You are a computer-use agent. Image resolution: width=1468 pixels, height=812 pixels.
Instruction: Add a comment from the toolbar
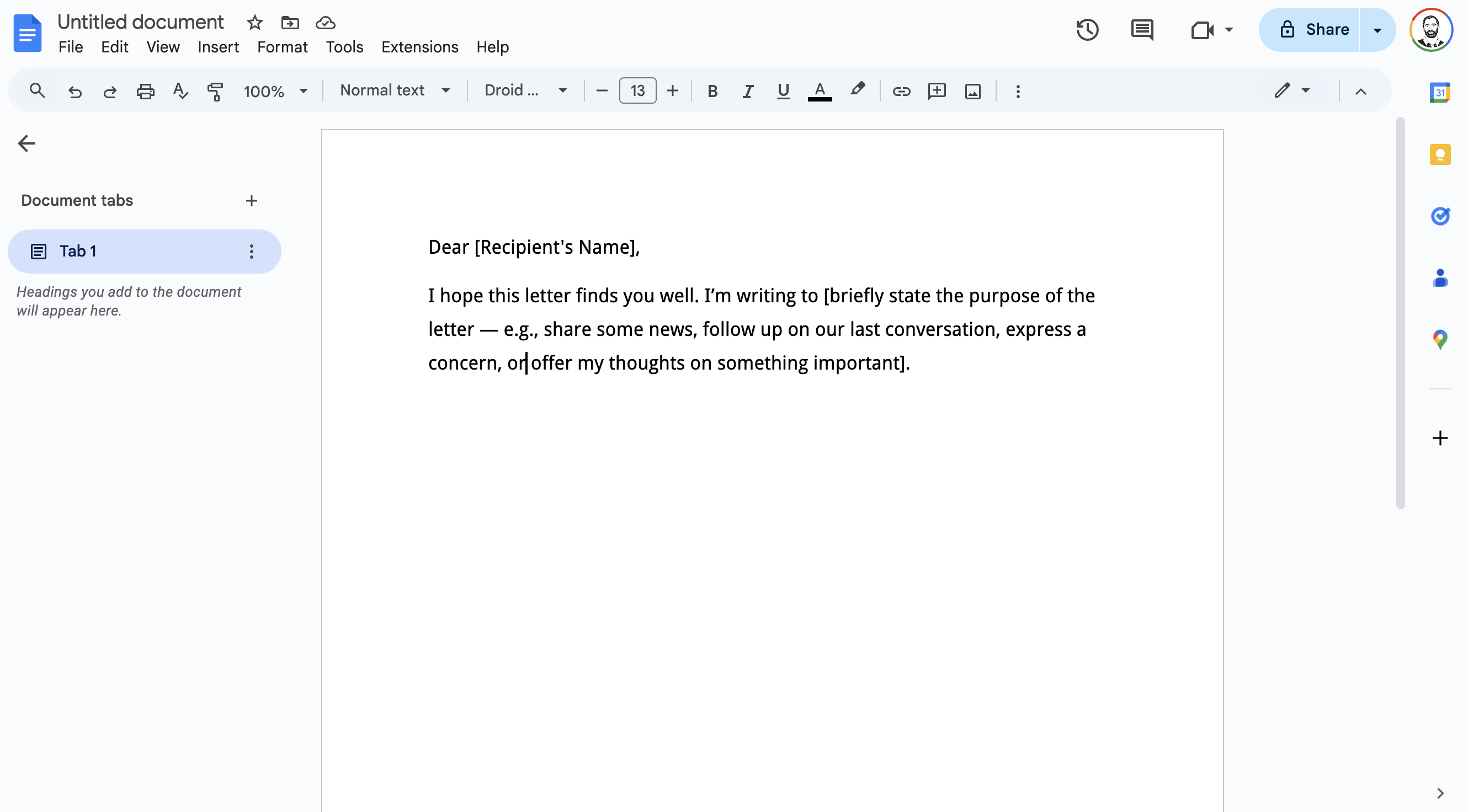point(937,91)
